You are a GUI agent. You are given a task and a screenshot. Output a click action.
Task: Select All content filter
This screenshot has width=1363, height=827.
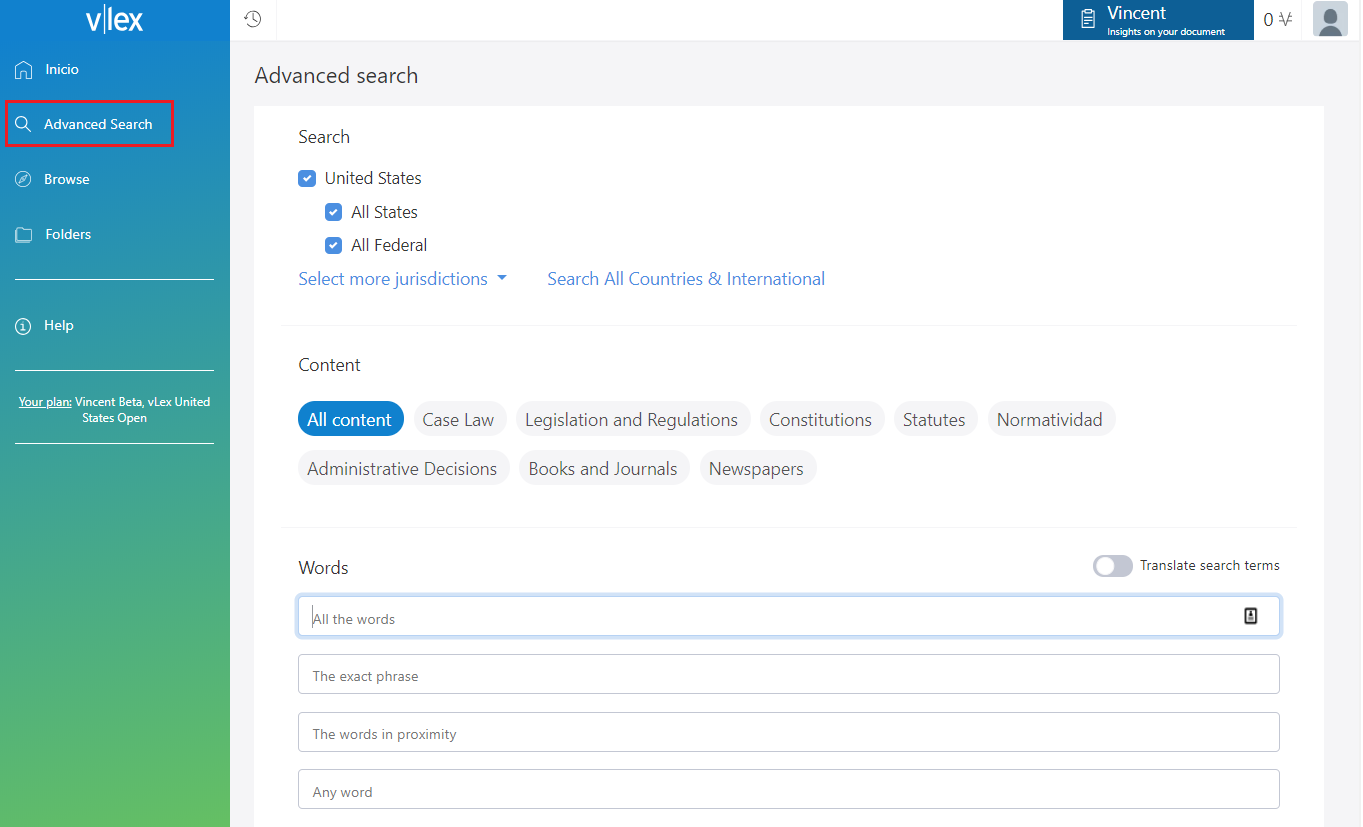350,419
